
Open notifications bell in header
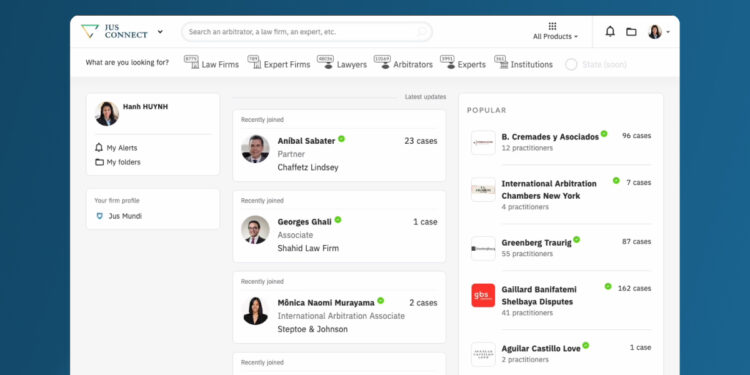pos(610,32)
